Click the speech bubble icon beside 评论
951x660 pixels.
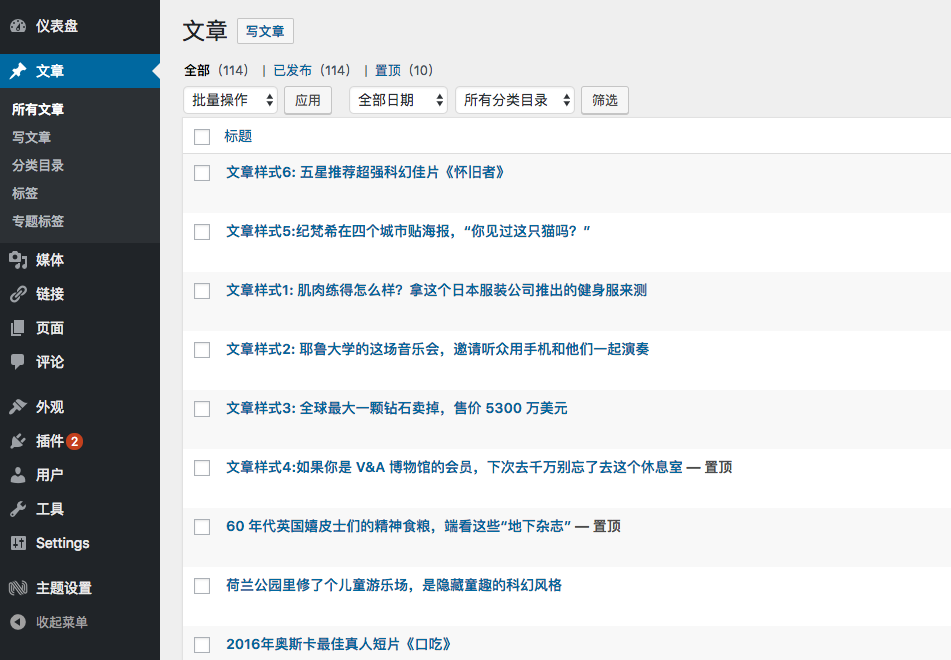[x=18, y=362]
